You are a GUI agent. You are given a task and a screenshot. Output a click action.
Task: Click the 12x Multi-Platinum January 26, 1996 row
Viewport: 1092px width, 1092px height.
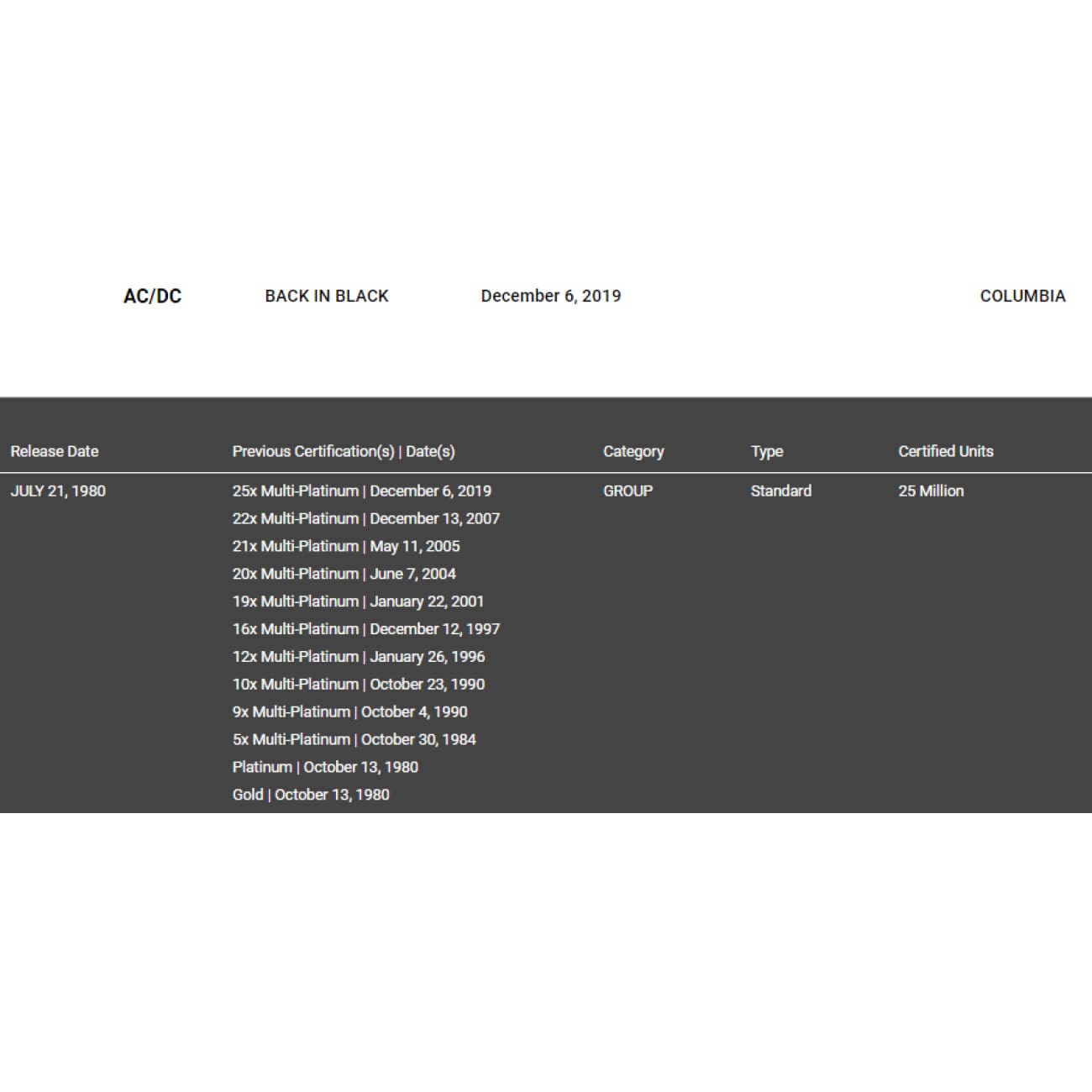point(359,657)
